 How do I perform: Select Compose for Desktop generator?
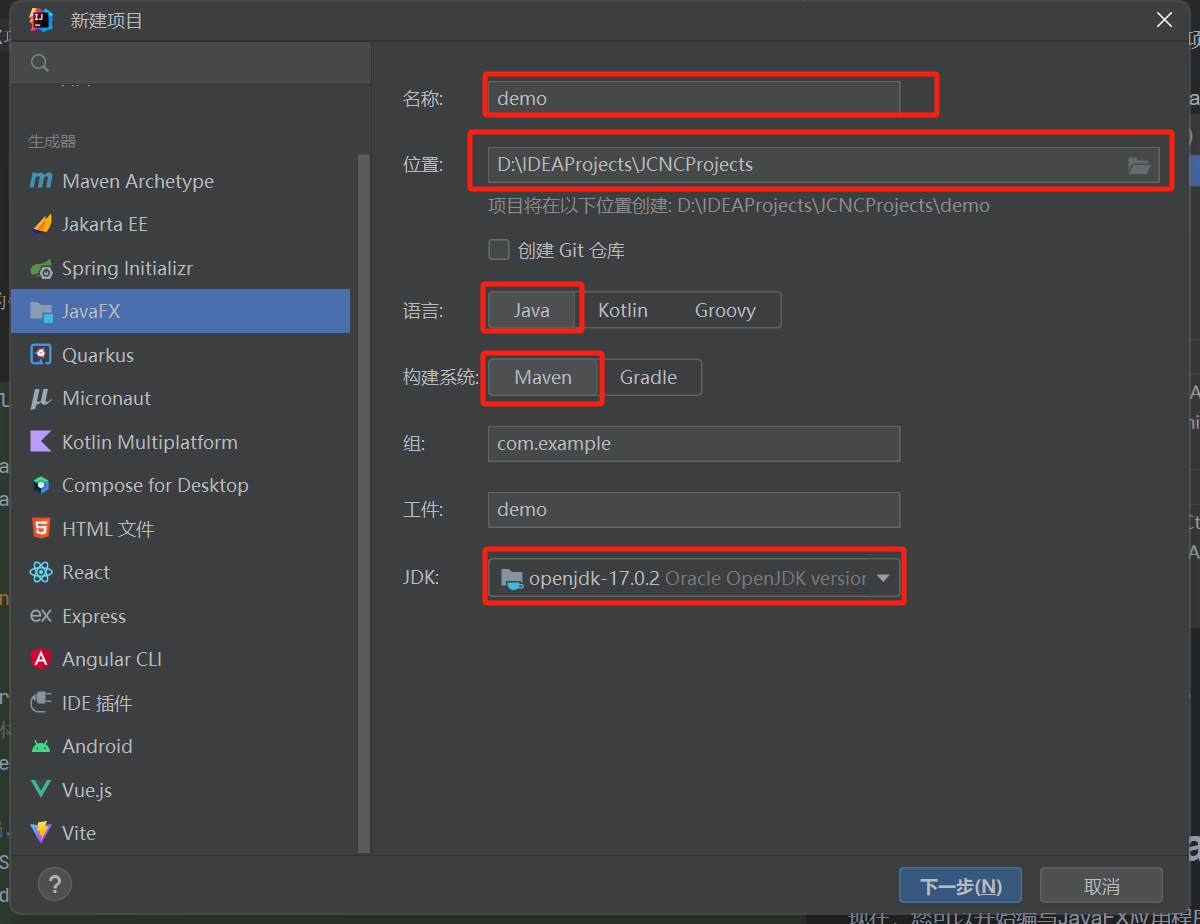tap(155, 485)
